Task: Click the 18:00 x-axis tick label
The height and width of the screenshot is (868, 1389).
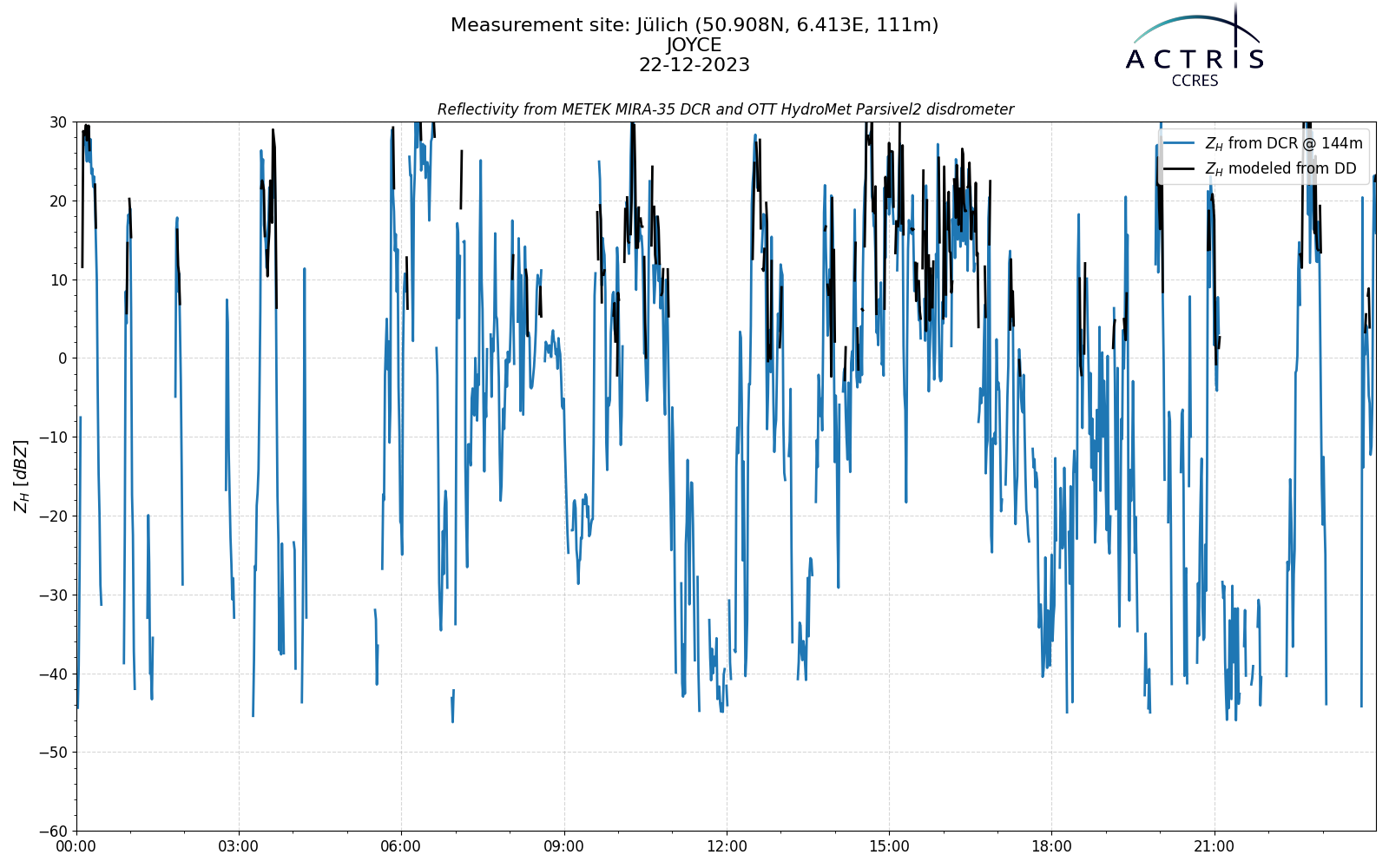Action: [x=1051, y=846]
